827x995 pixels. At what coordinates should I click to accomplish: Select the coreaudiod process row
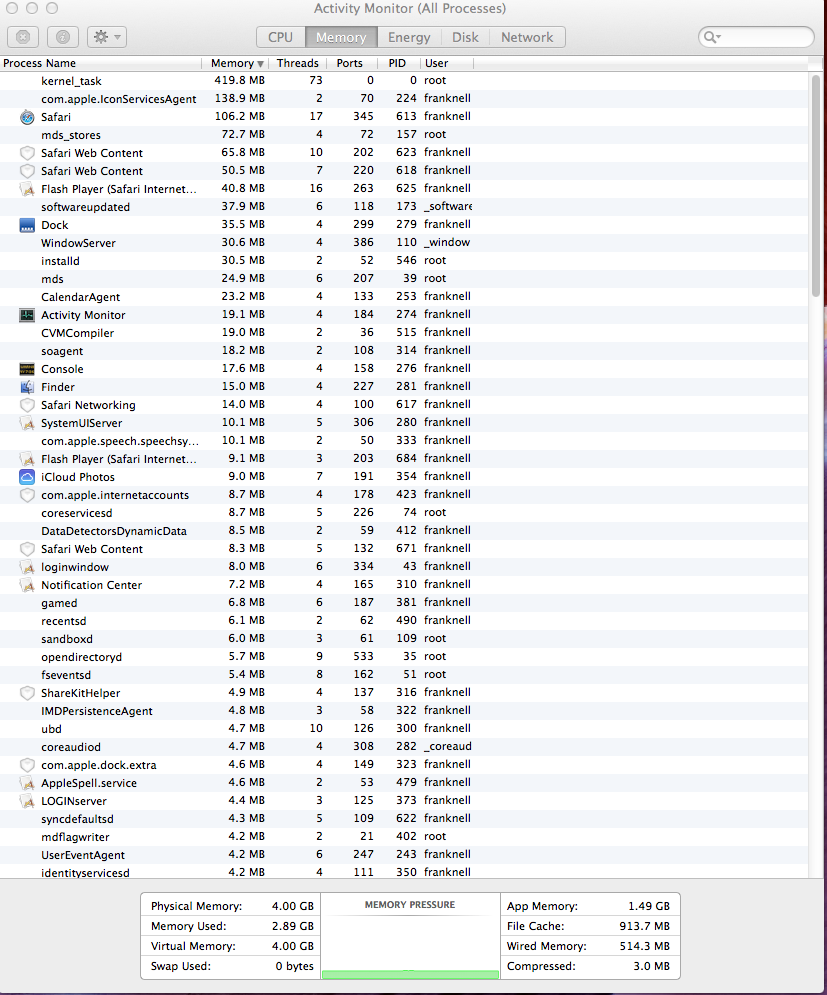point(404,747)
